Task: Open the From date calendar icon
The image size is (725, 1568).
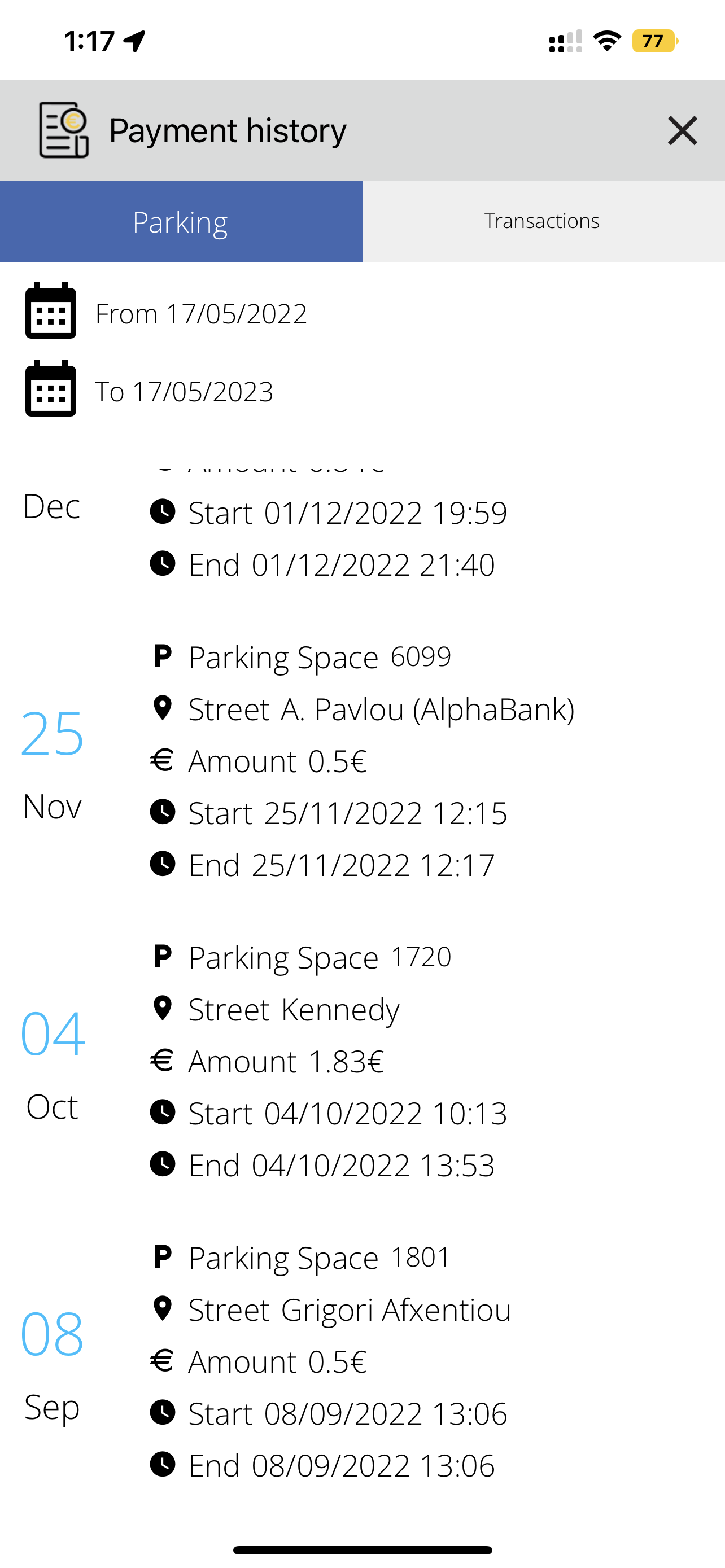Action: click(50, 310)
